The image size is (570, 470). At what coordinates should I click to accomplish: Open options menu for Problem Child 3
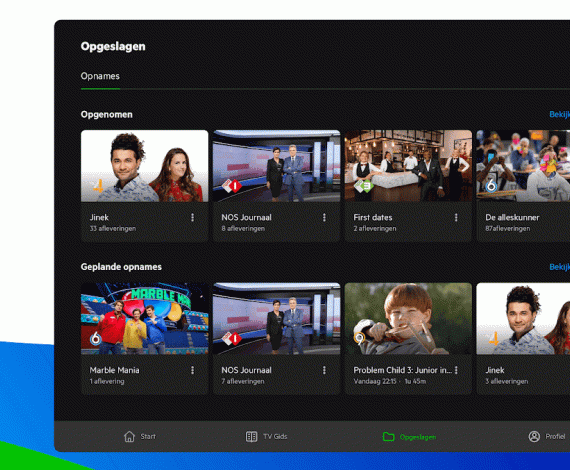(456, 370)
